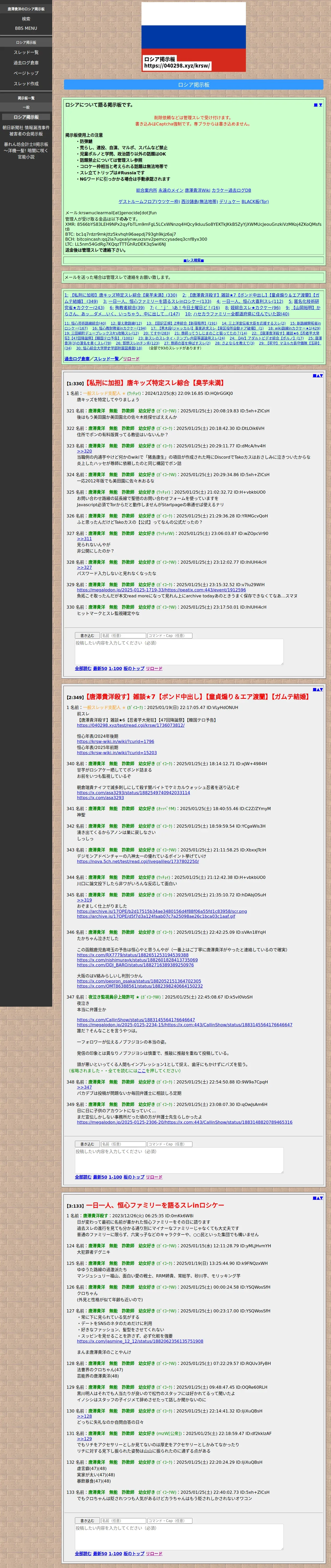
Task: Follow the >>319 anchor in post 345
Action: (x=84, y=900)
